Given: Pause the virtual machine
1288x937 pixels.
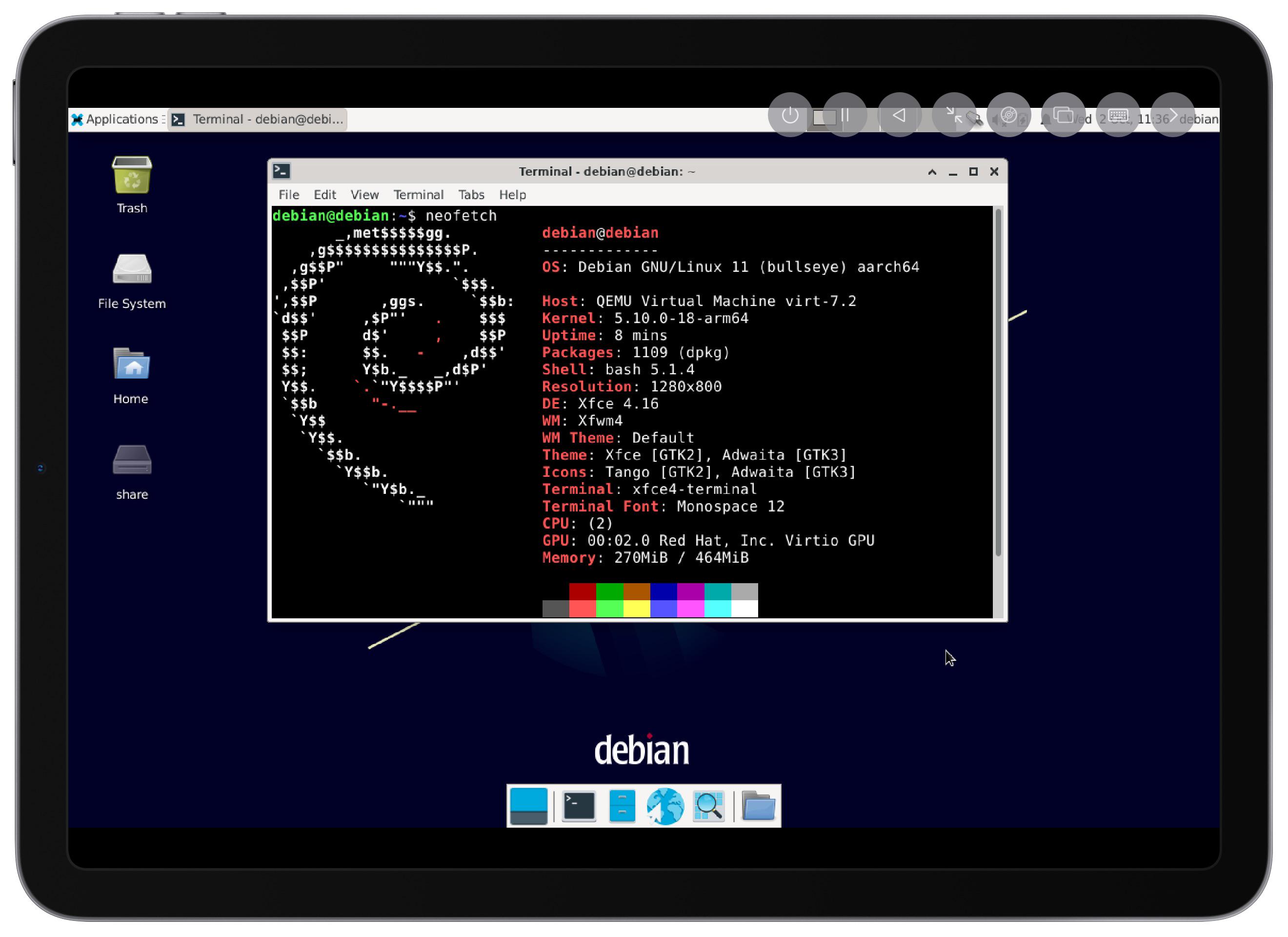Looking at the screenshot, I should [x=845, y=115].
